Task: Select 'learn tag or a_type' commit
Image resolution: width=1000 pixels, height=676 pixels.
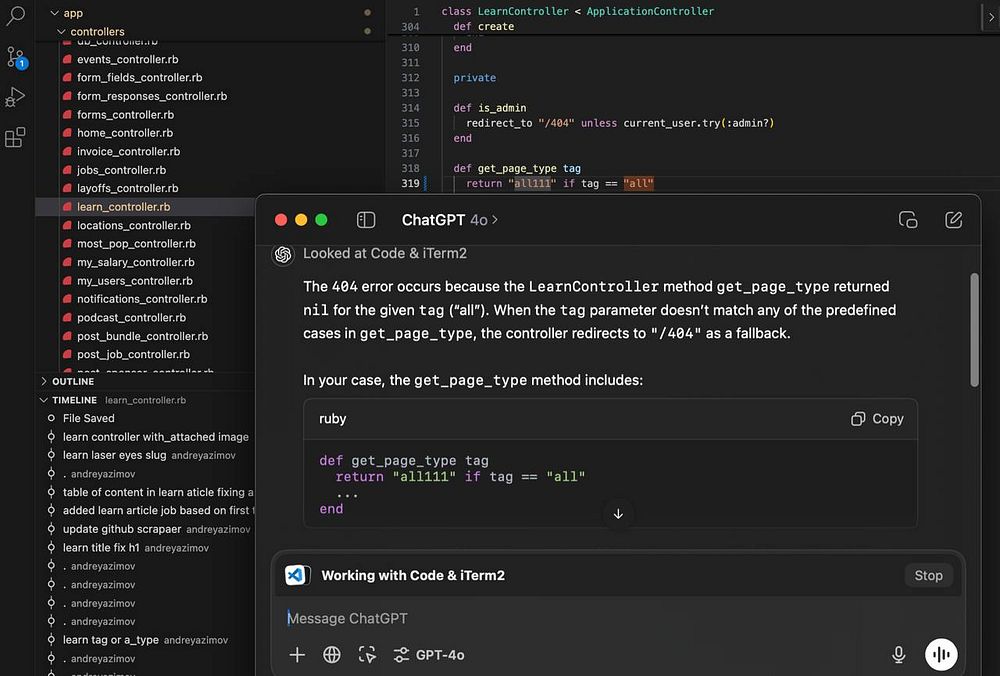Action: 145,640
